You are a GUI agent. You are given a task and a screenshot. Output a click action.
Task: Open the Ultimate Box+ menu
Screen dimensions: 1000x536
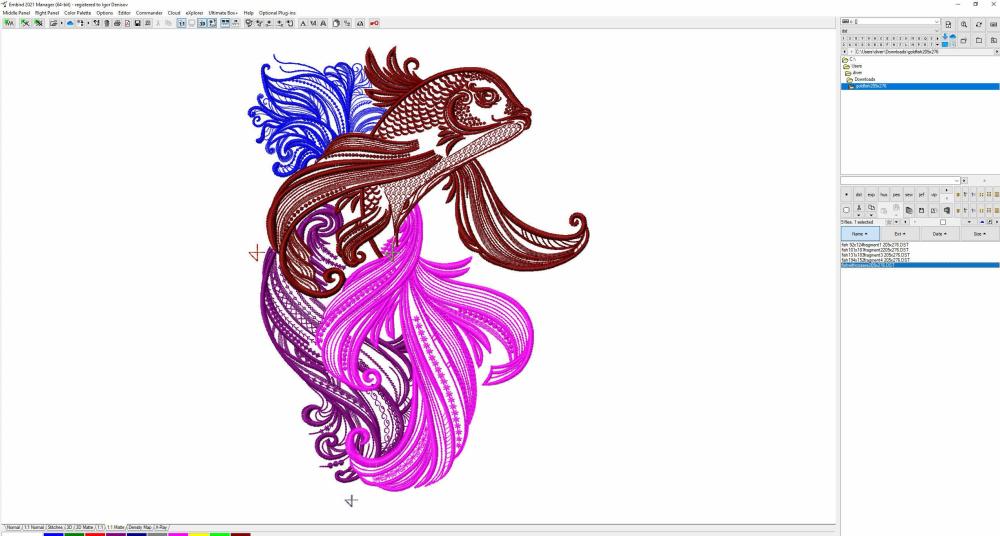coord(223,13)
